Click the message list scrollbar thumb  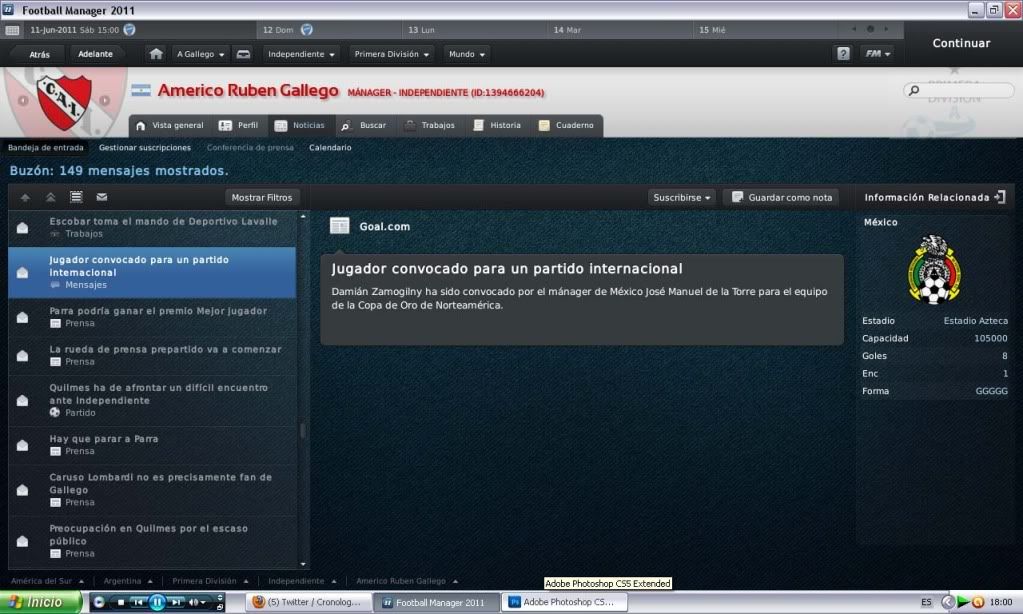(x=303, y=431)
